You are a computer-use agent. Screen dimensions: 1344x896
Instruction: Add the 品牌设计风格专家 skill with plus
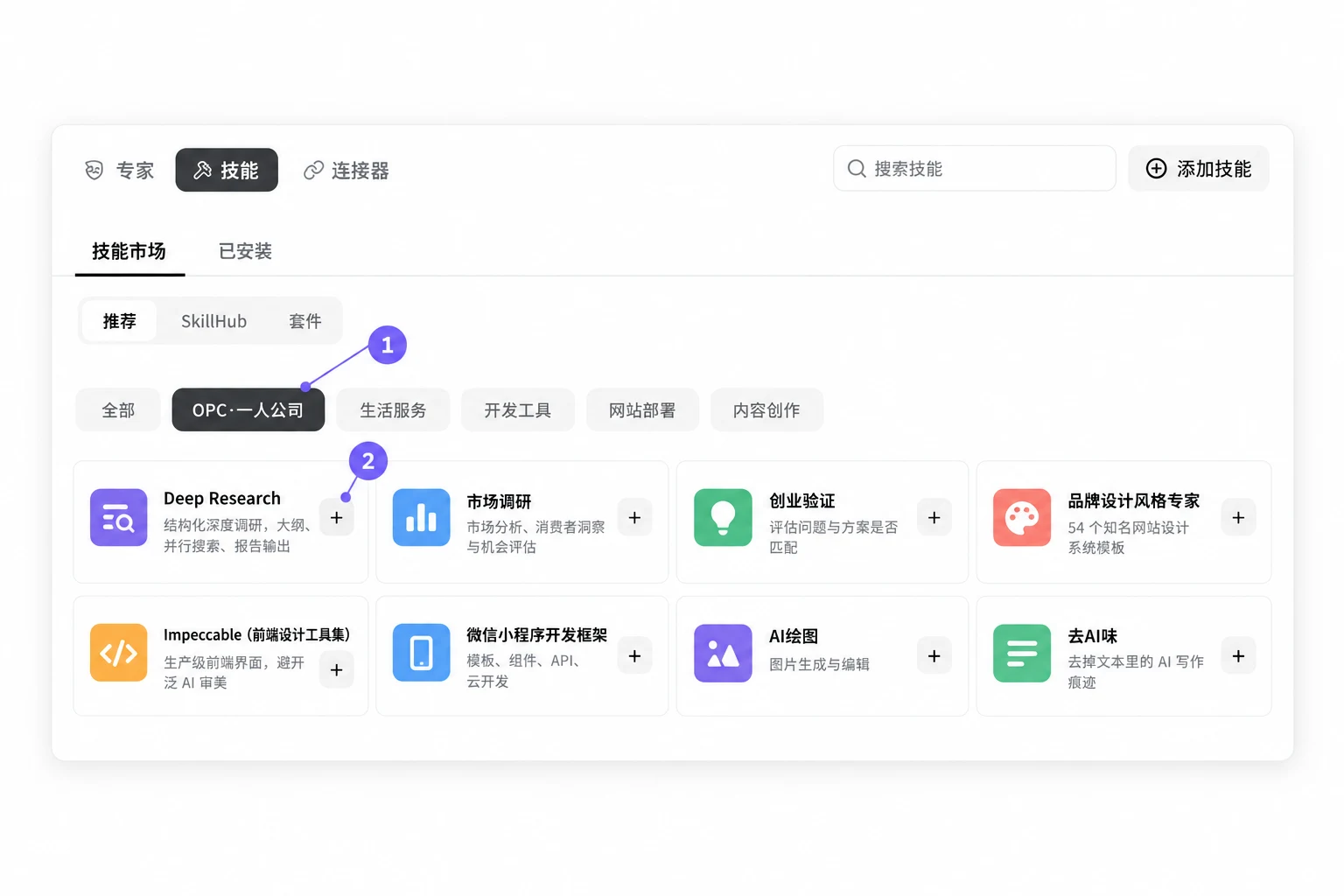pos(1238,517)
